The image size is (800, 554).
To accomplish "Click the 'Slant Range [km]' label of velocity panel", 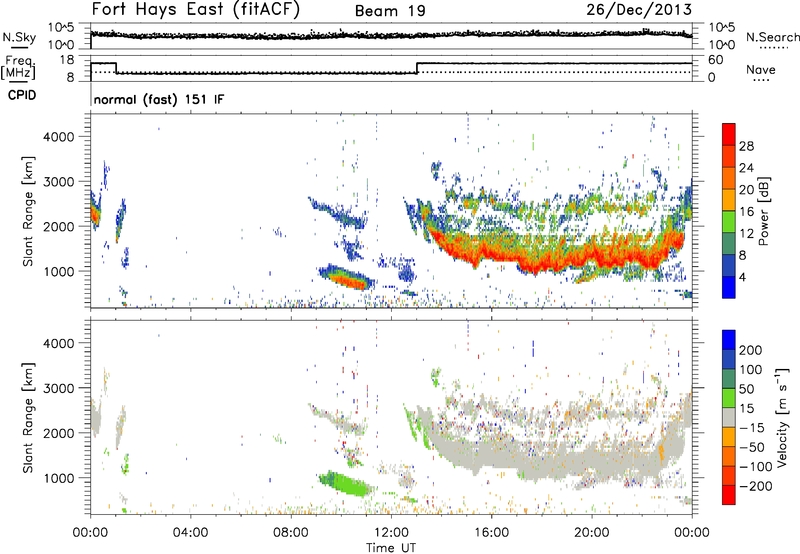I will tap(28, 418).
